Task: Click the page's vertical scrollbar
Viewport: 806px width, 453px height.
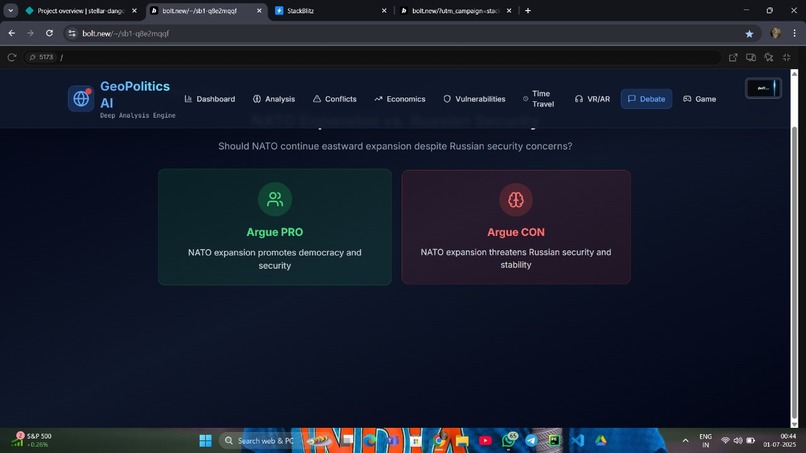Action: point(794,271)
